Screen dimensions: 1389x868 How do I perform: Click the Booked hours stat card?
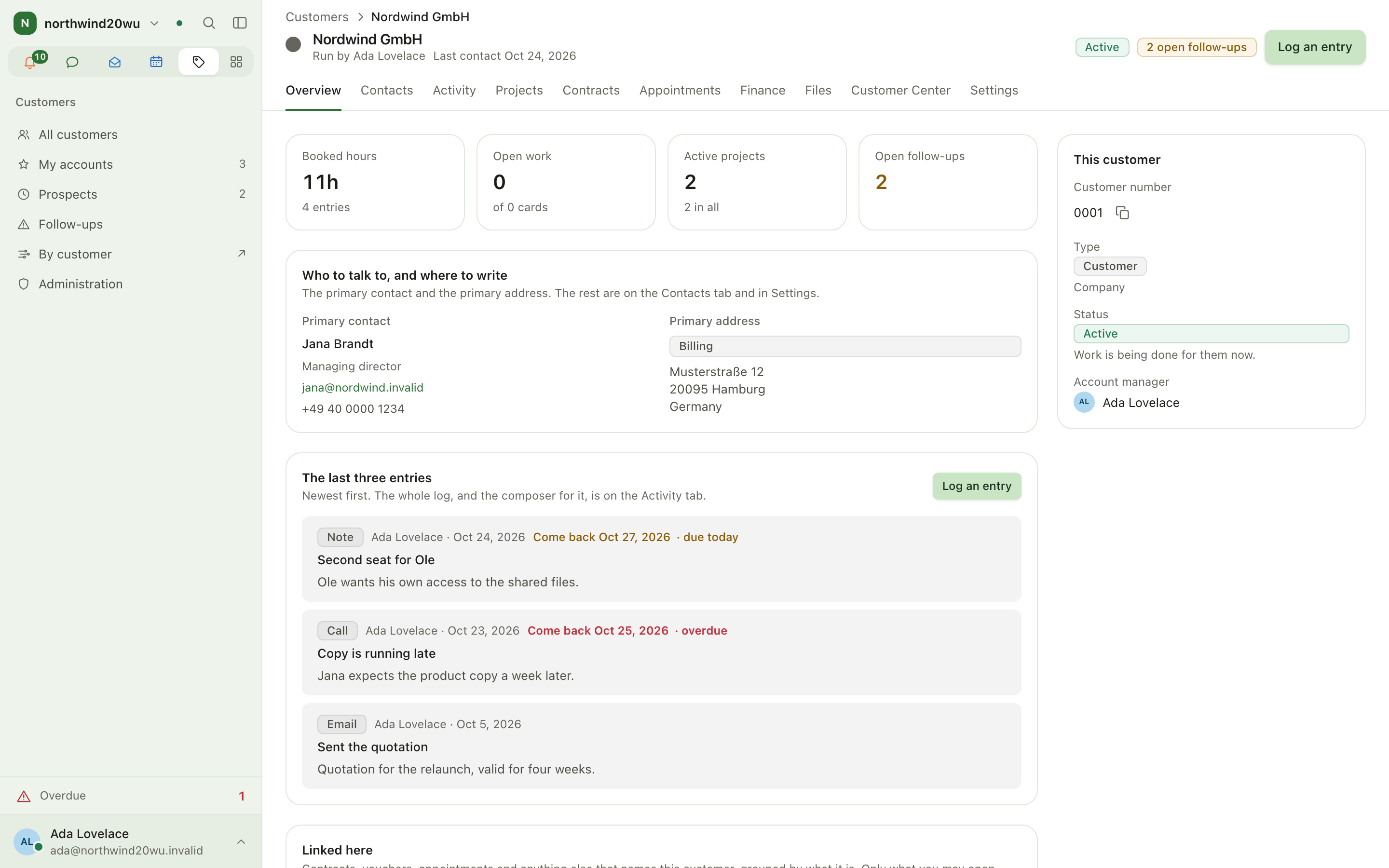click(375, 183)
